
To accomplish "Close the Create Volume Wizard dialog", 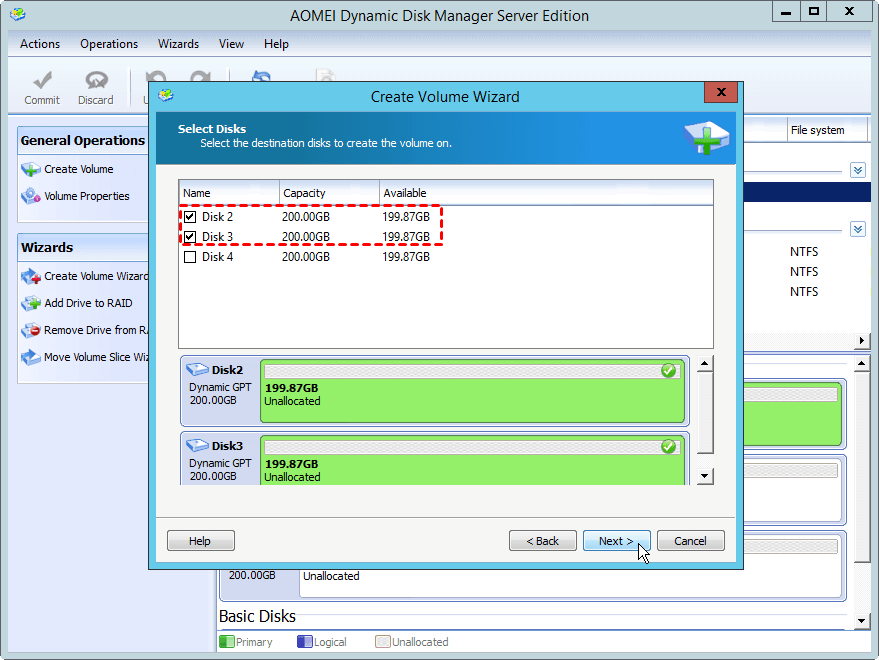I will 721,93.
